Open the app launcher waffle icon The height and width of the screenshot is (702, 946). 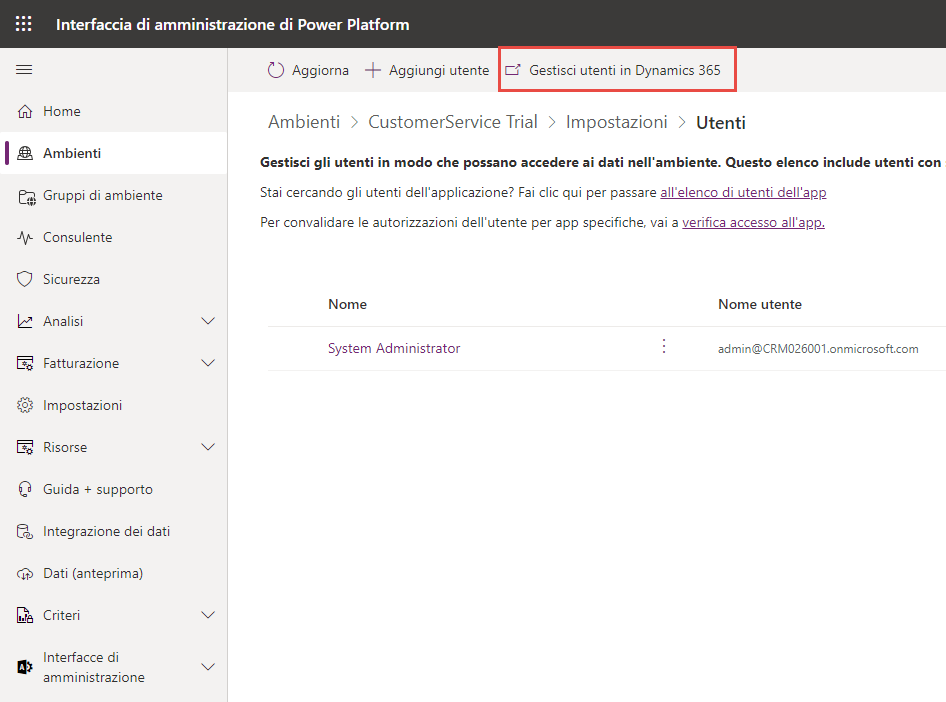point(24,24)
